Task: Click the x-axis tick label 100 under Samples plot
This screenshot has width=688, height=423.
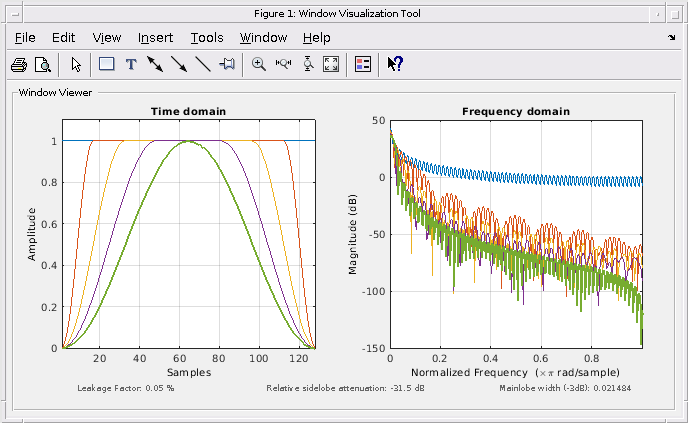Action: point(258,358)
